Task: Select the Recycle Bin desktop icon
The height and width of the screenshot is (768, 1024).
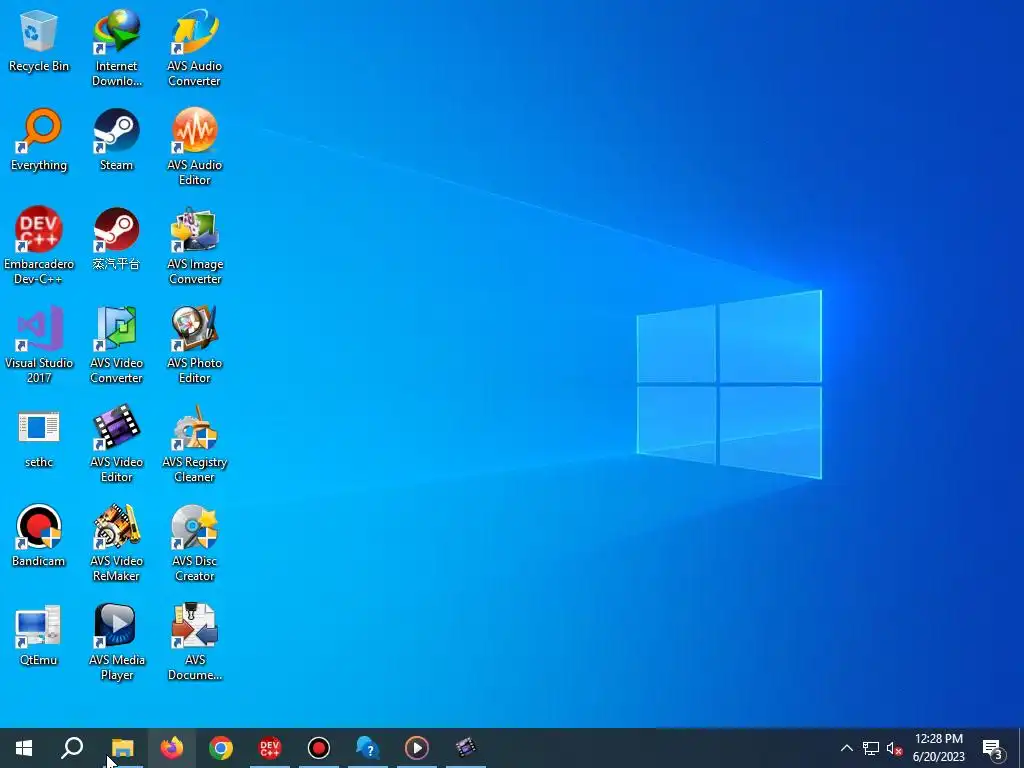Action: pyautogui.click(x=39, y=40)
